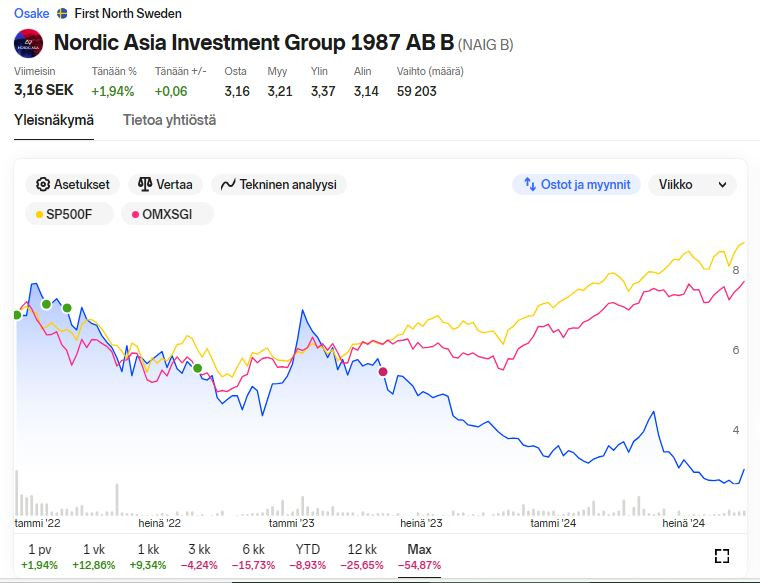This screenshot has height=583, width=760.
Task: Click the red sell marker on chart
Action: point(383,372)
